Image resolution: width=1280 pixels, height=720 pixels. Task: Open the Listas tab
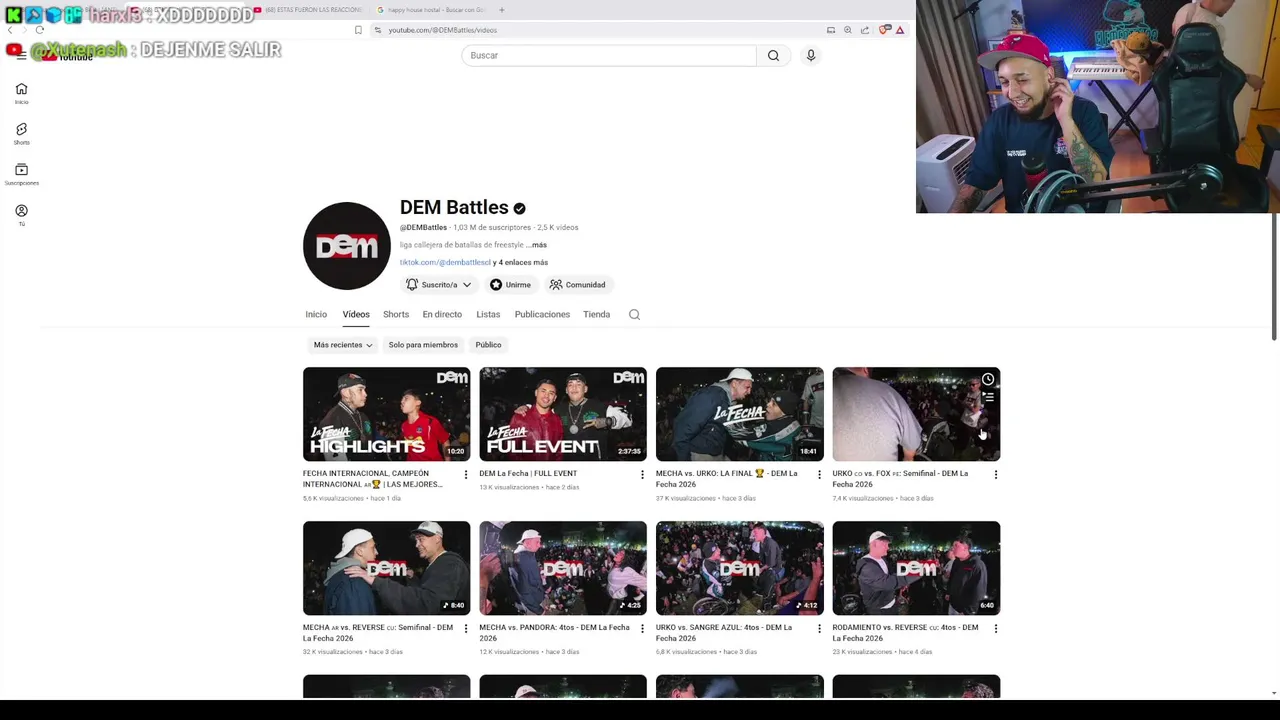pyautogui.click(x=488, y=314)
